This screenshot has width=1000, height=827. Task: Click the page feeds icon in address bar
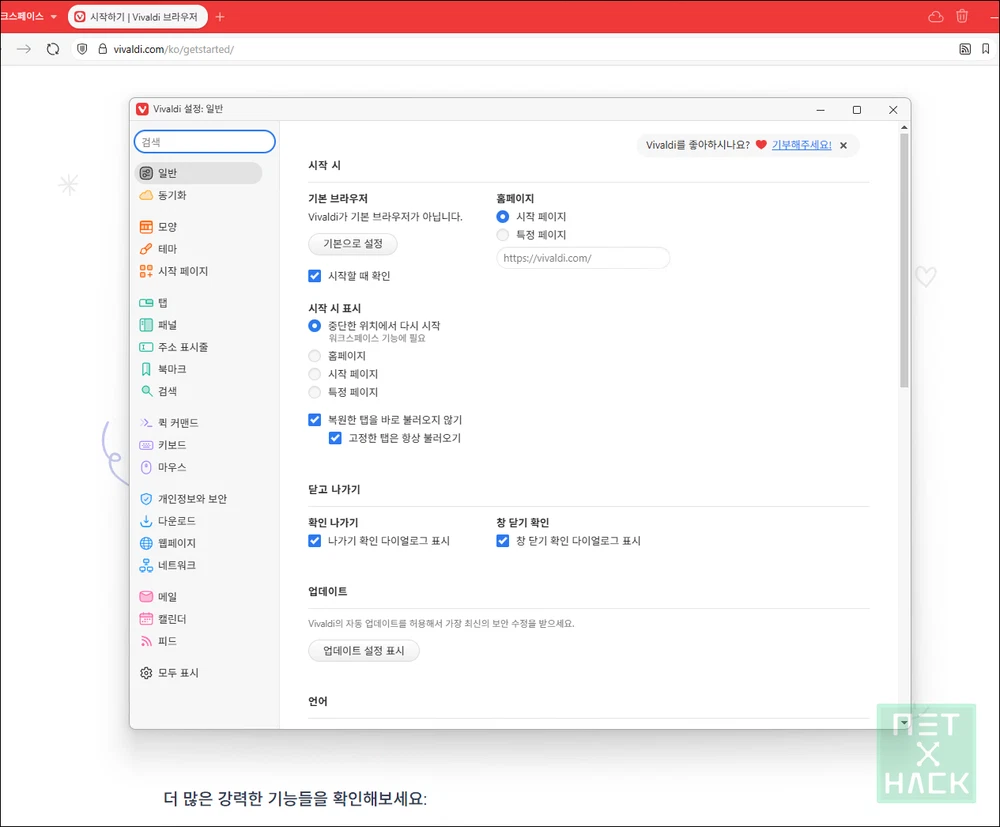[965, 49]
